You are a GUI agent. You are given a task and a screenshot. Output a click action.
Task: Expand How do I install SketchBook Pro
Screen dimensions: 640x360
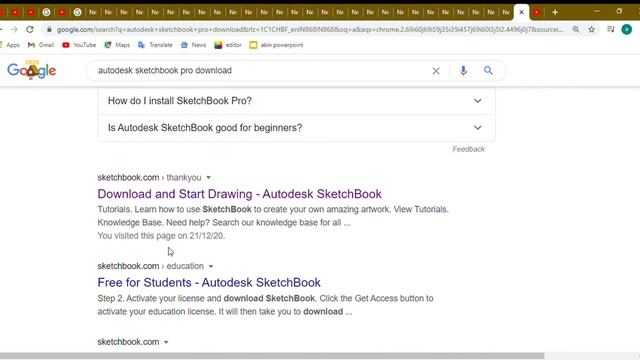pos(296,101)
